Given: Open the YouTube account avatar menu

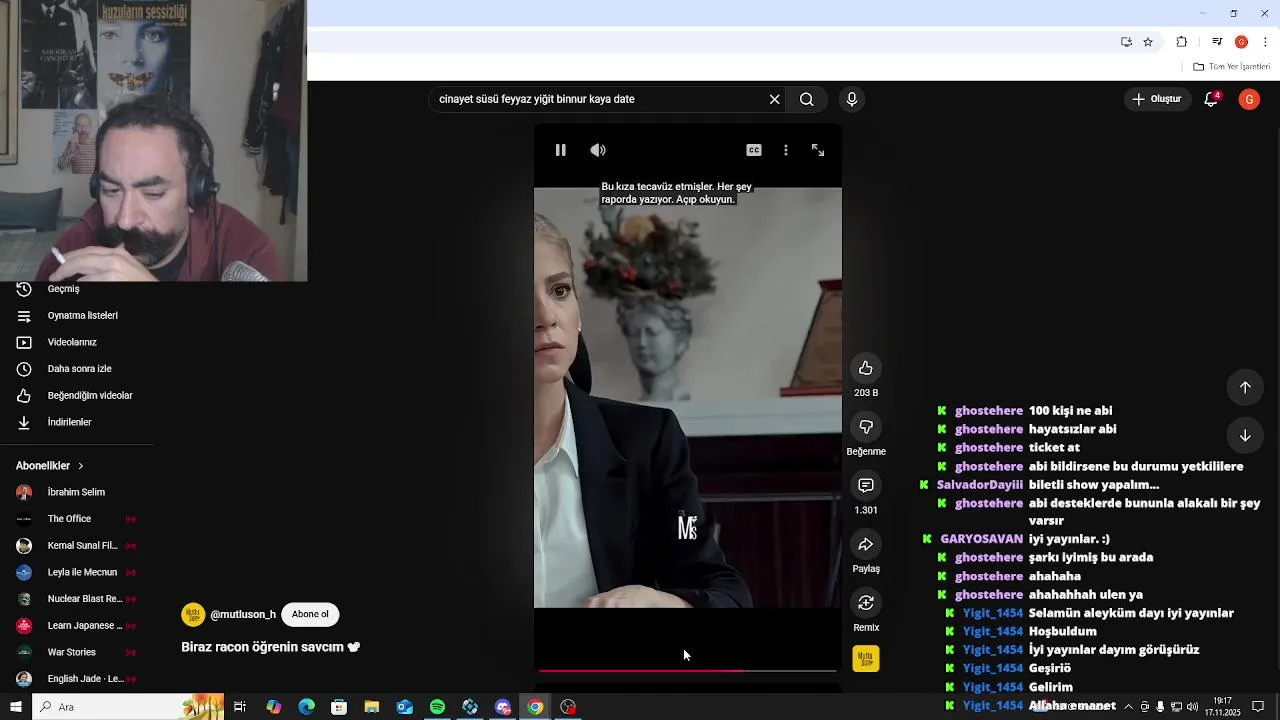Looking at the screenshot, I should pyautogui.click(x=1249, y=99).
